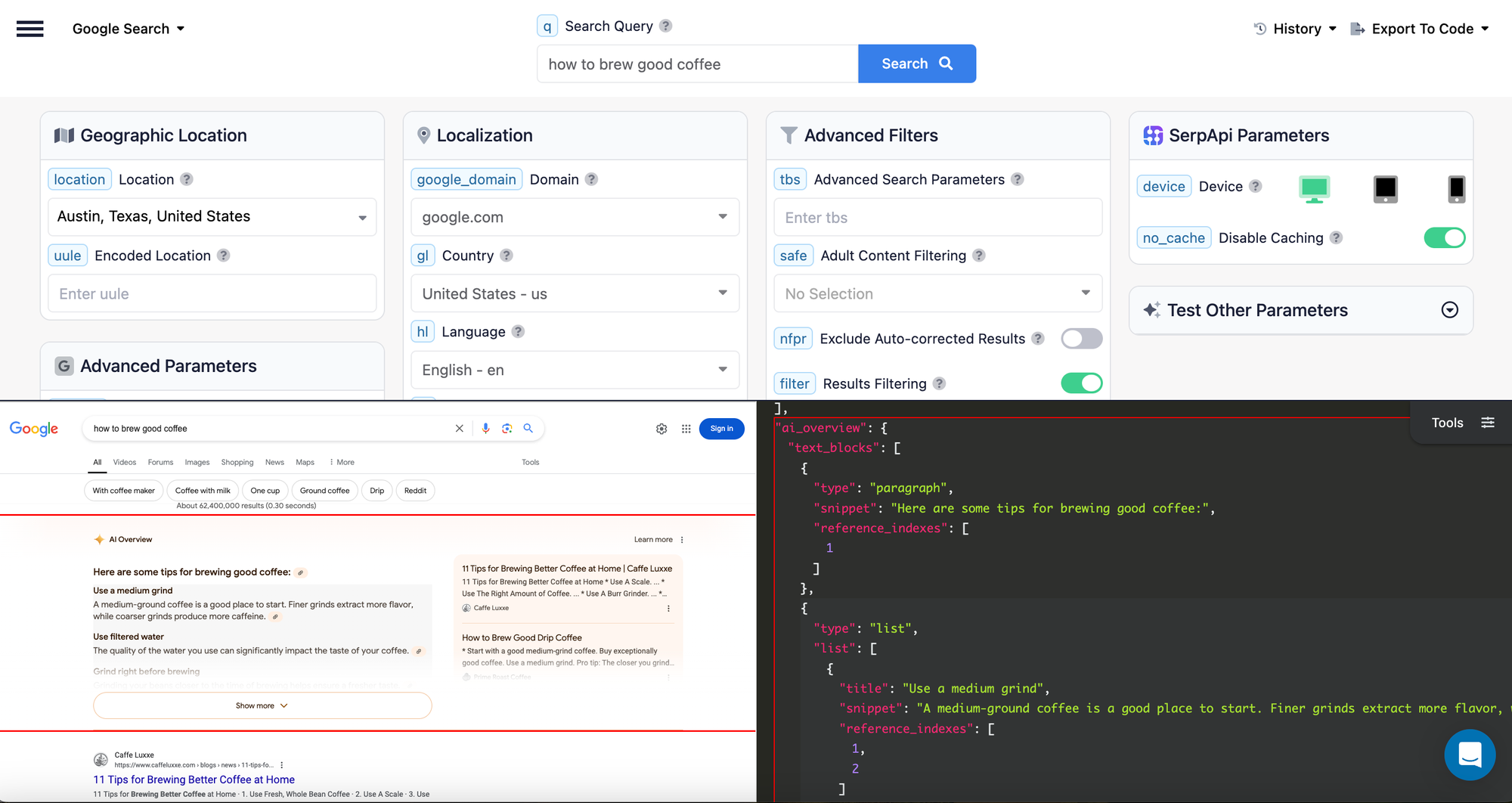
Task: Open the JSON Tools panel button
Action: click(1462, 423)
